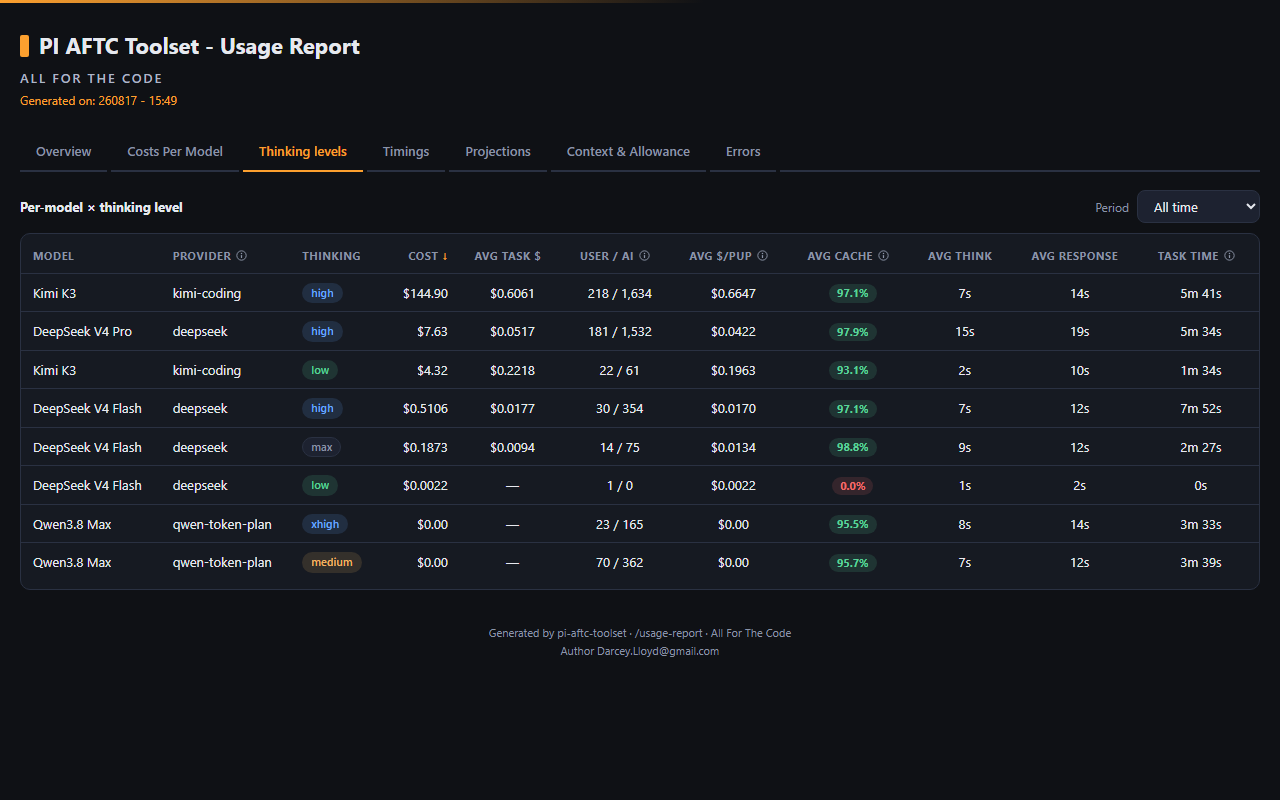Click the COST sort arrow indicator

(445, 256)
